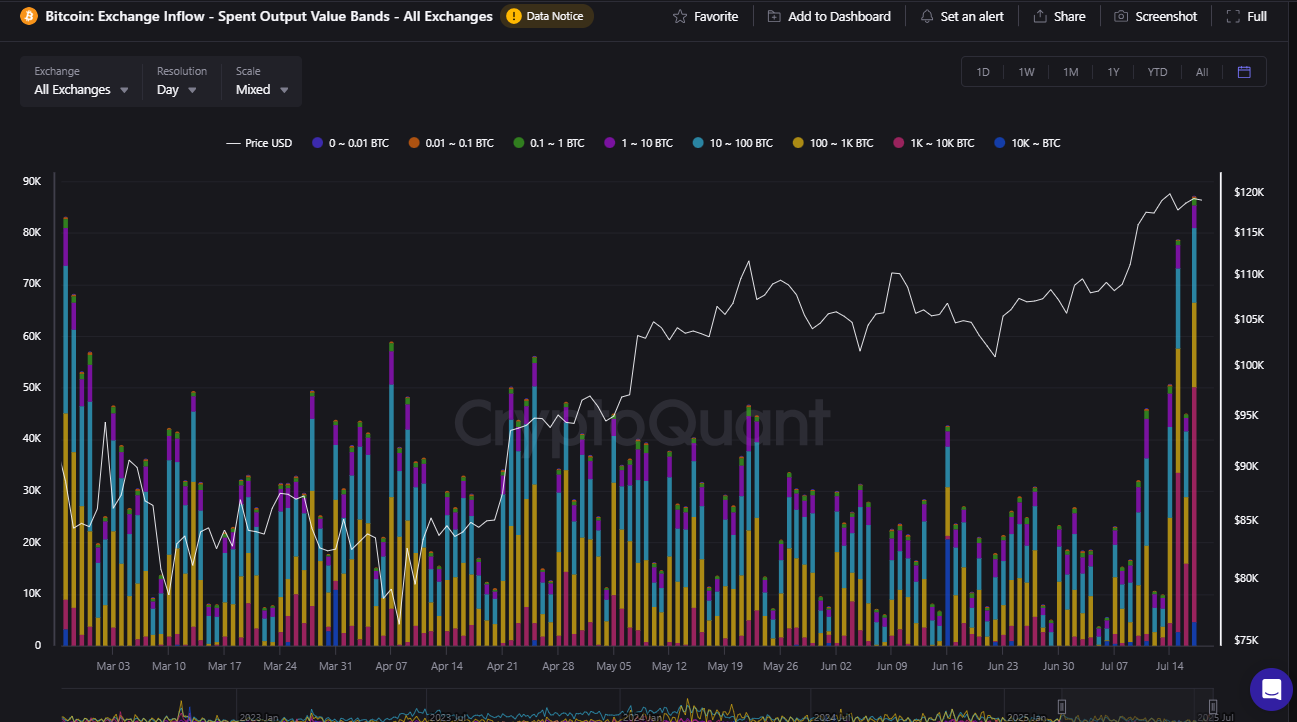Click the $120K price axis label
Screen dimensions: 1297x722
pyautogui.click(x=1249, y=191)
